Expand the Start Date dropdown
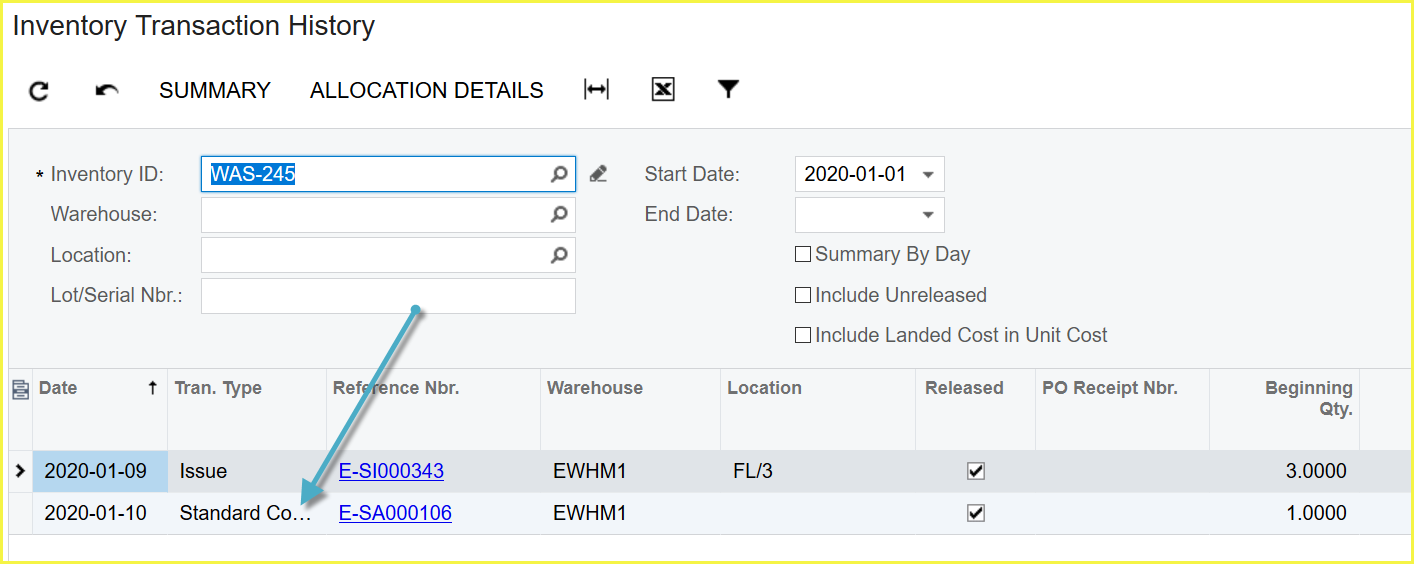The width and height of the screenshot is (1414, 564). click(928, 174)
